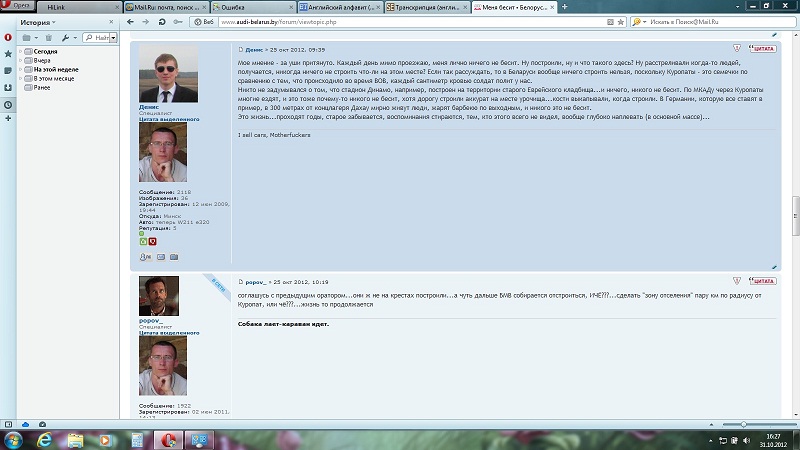Open search engine selector dropdown
This screenshot has height=450, width=800.
pyautogui.click(x=639, y=22)
